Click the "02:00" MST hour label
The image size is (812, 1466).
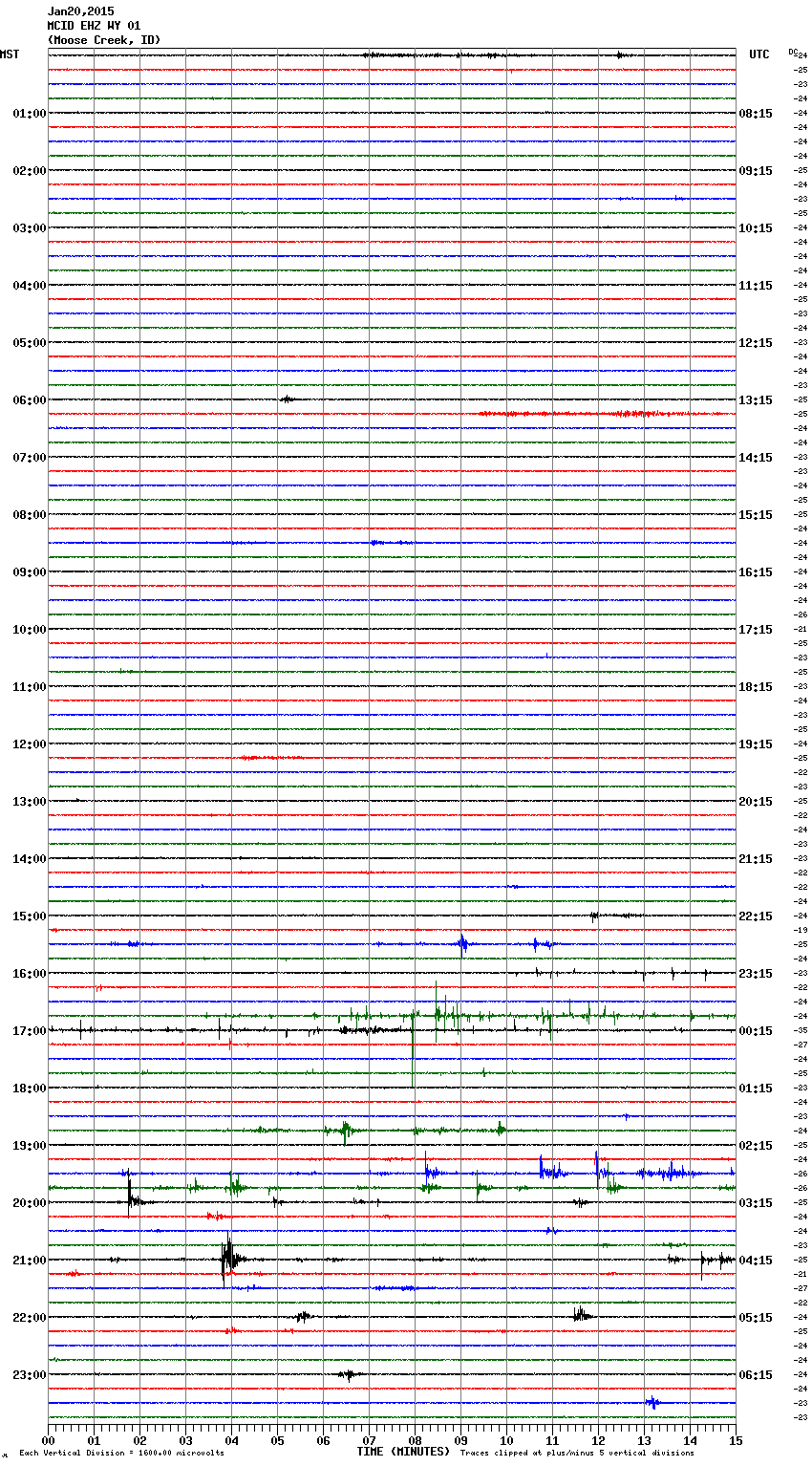pyautogui.click(x=30, y=170)
